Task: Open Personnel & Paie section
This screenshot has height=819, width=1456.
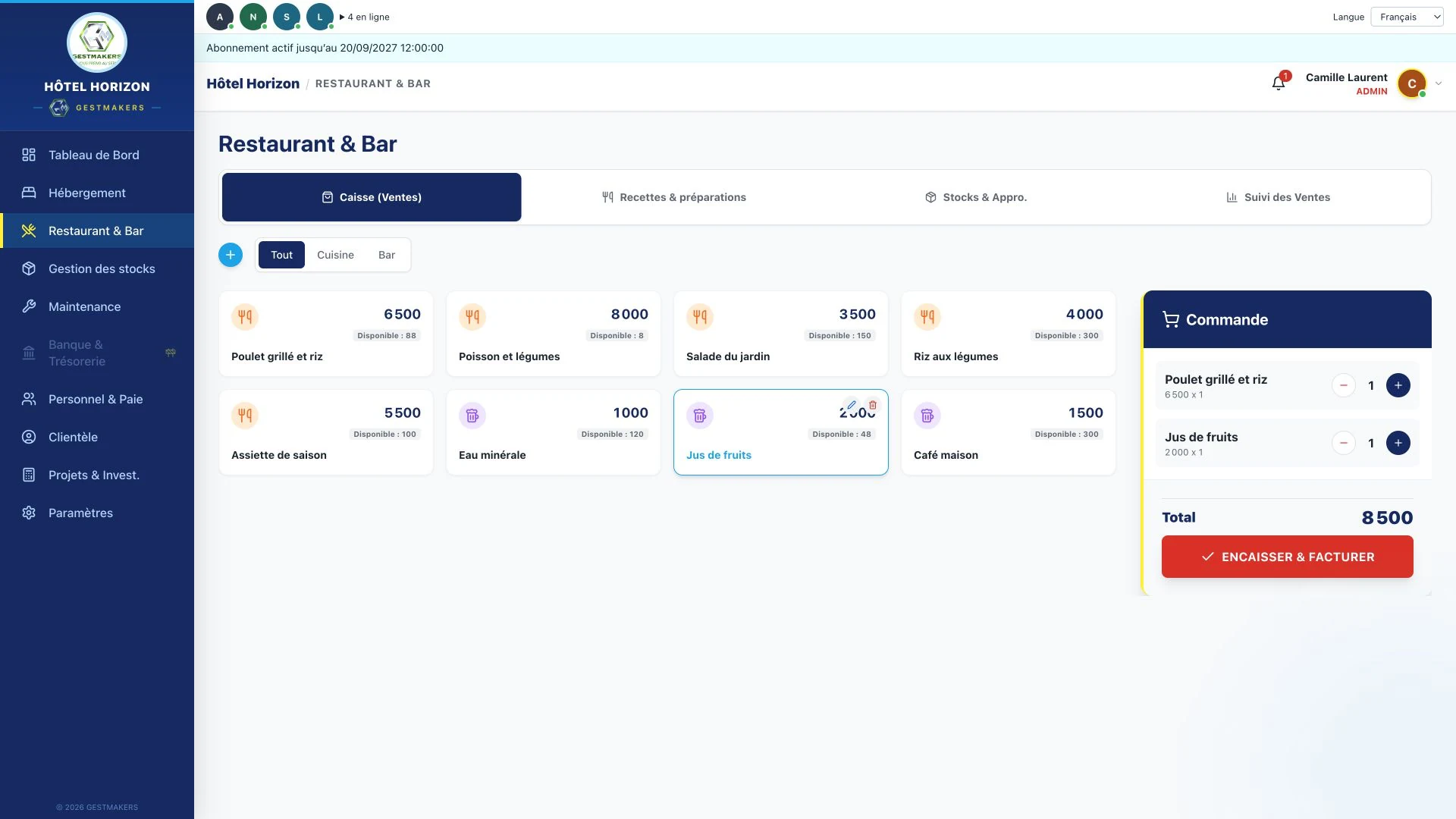Action: tap(97, 399)
